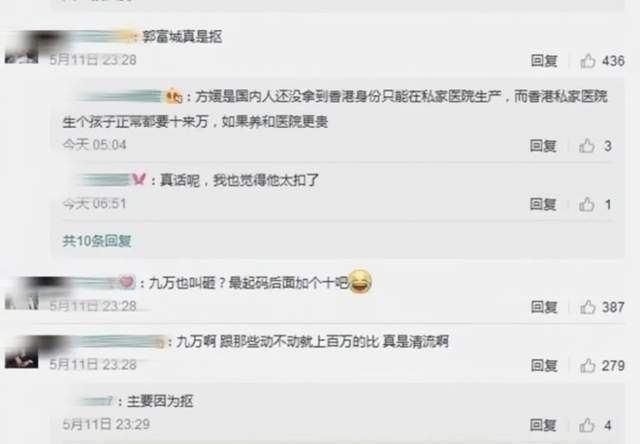Expand 共10条回复 replies
This screenshot has height=444, width=640.
97,241
